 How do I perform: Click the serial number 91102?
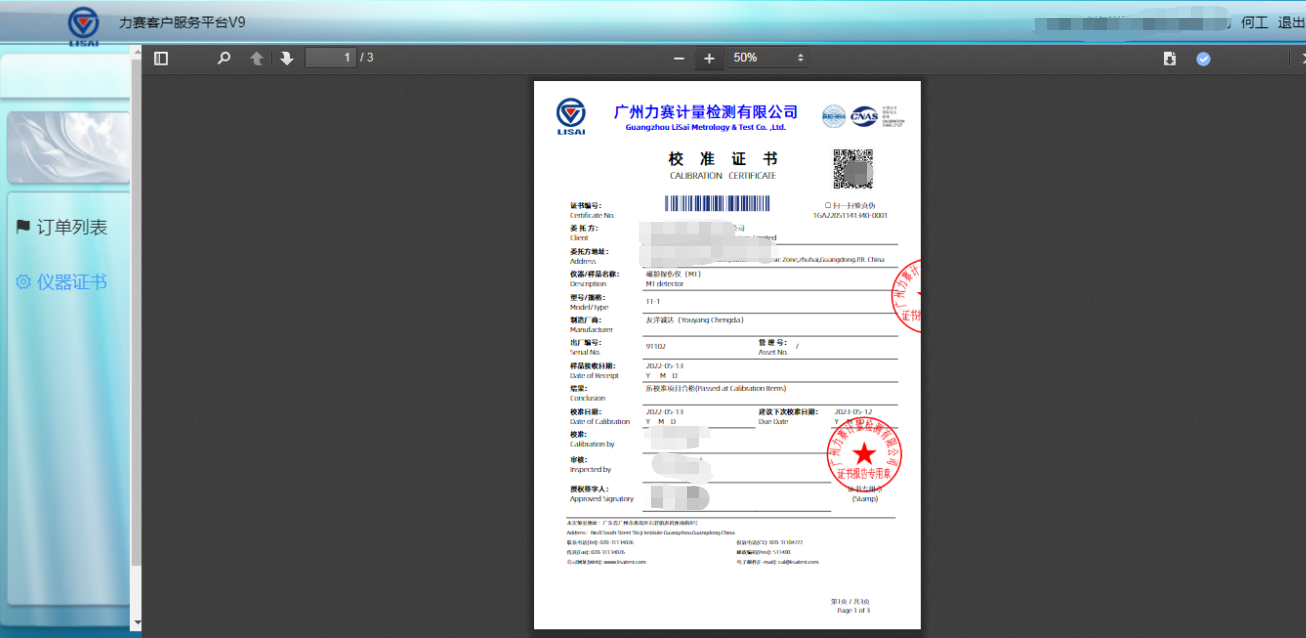(655, 346)
